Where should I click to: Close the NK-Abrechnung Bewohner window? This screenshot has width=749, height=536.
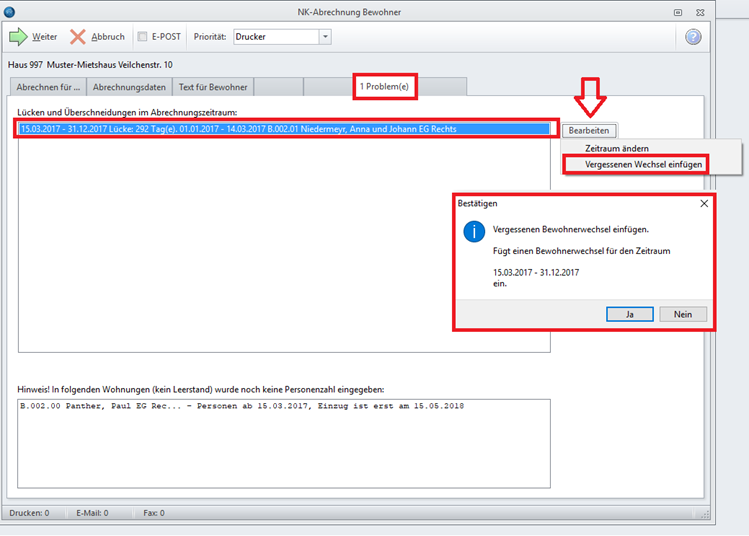[x=700, y=12]
